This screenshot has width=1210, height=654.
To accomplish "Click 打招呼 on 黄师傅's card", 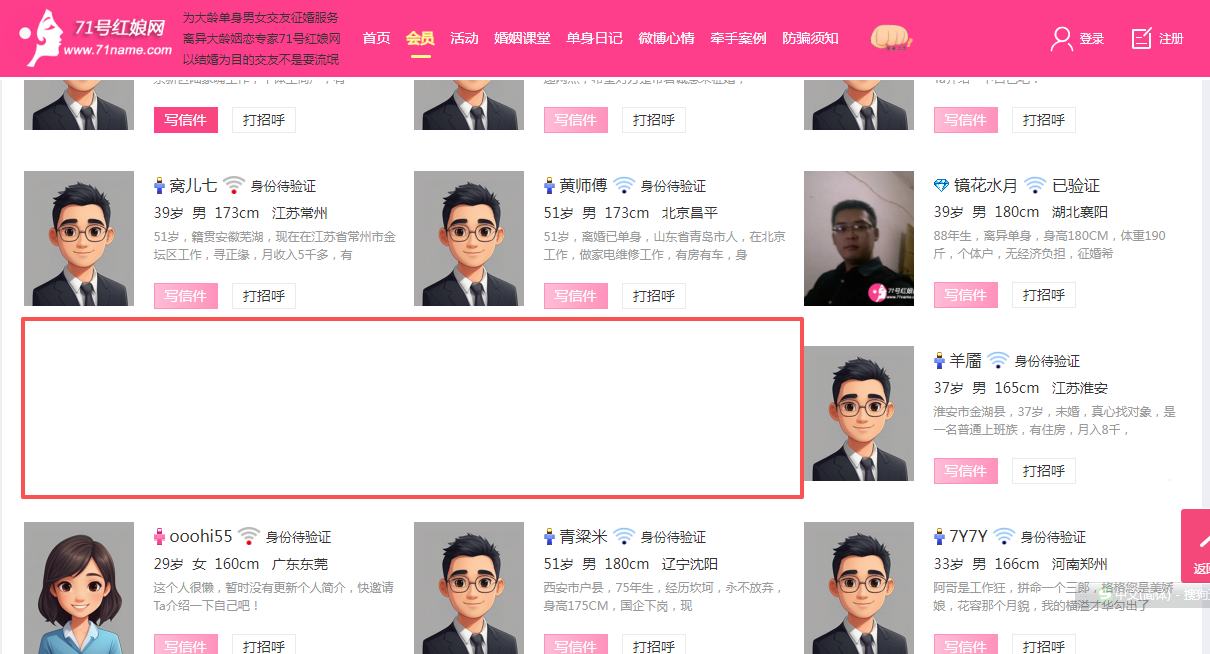I will click(654, 296).
